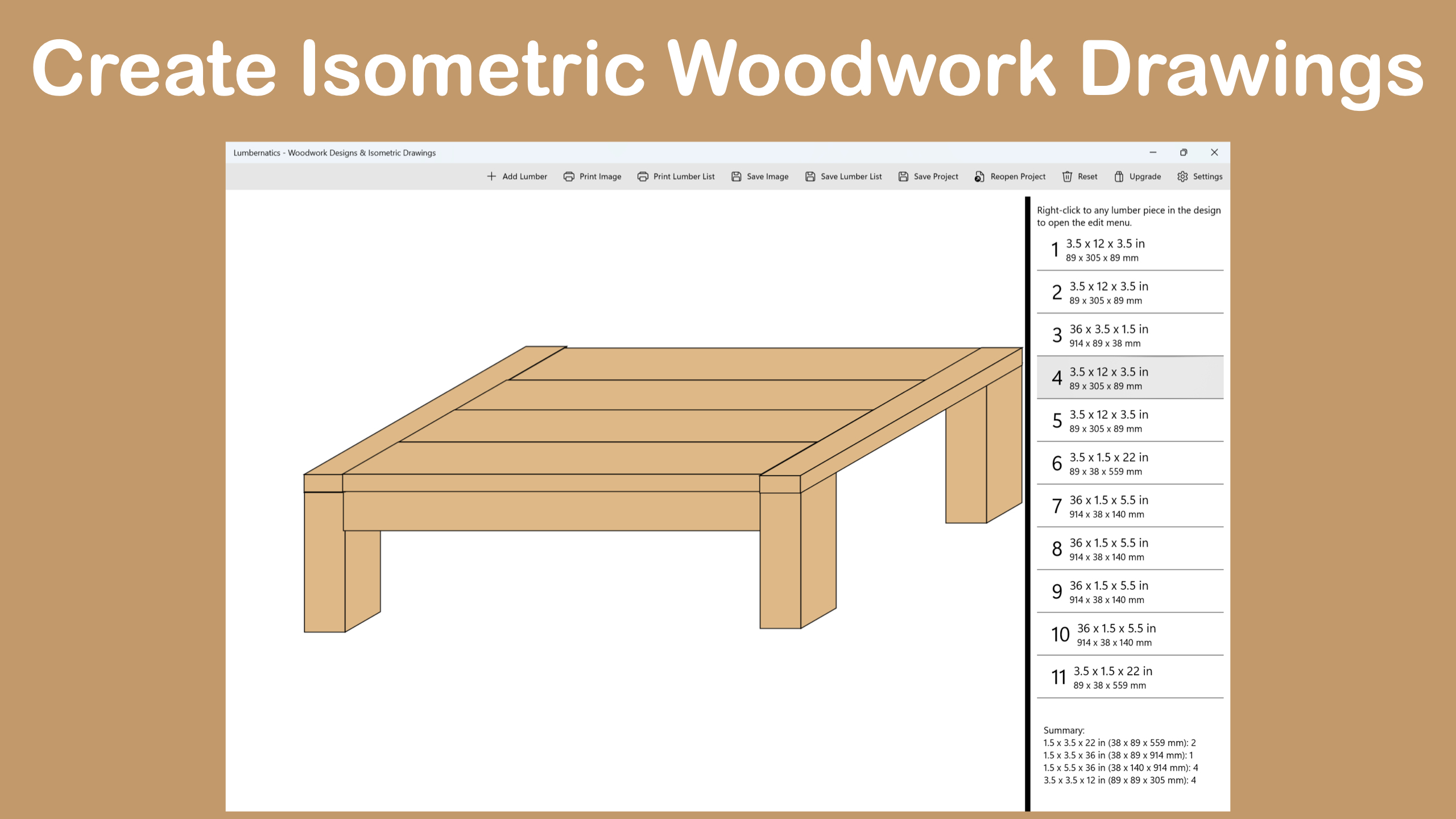Image resolution: width=1456 pixels, height=819 pixels.
Task: Select lumber piece 6 measuring 3.5 x 1.5 x 22 in
Action: pos(1129,462)
